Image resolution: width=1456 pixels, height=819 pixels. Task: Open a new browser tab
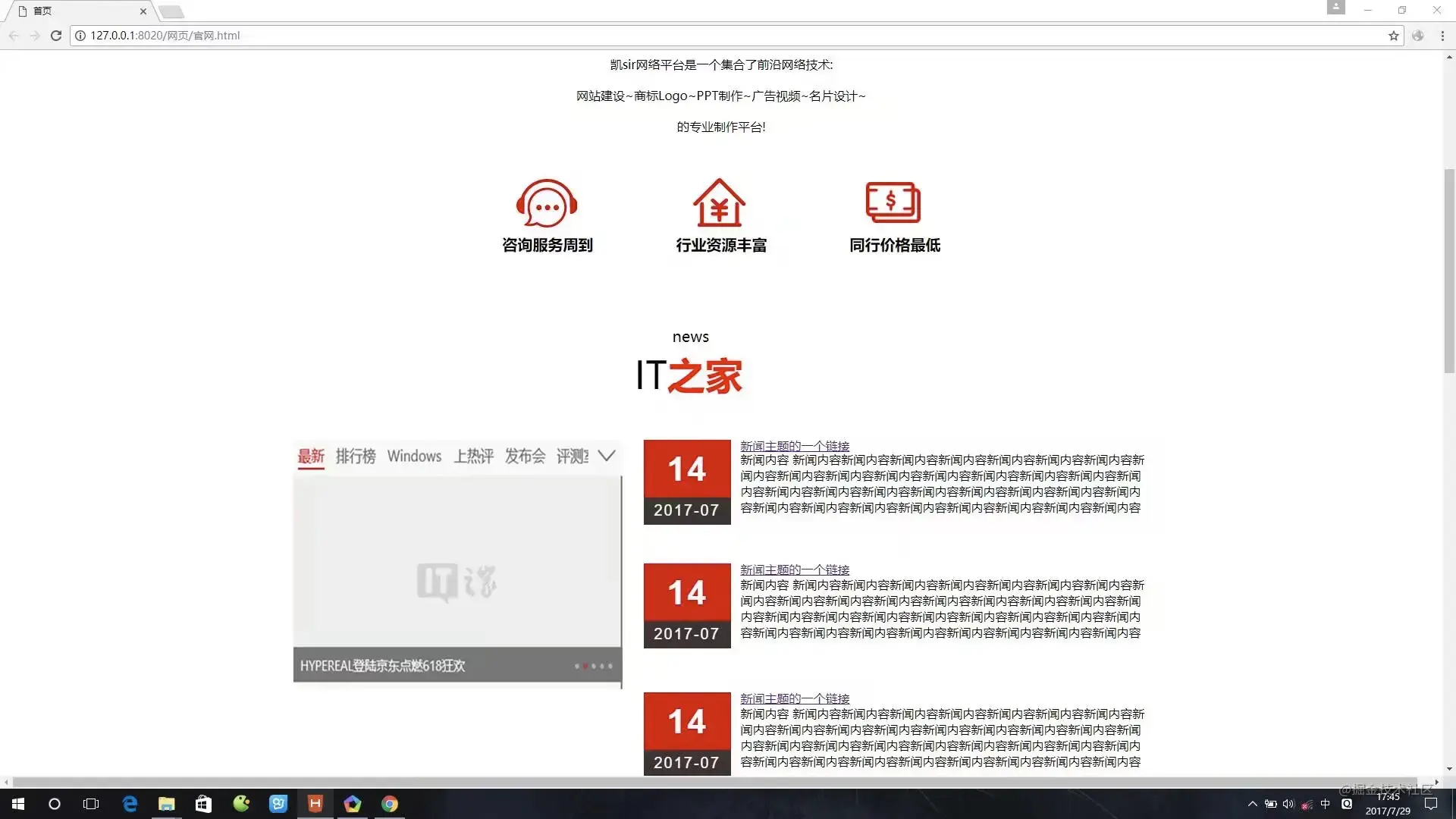171,11
